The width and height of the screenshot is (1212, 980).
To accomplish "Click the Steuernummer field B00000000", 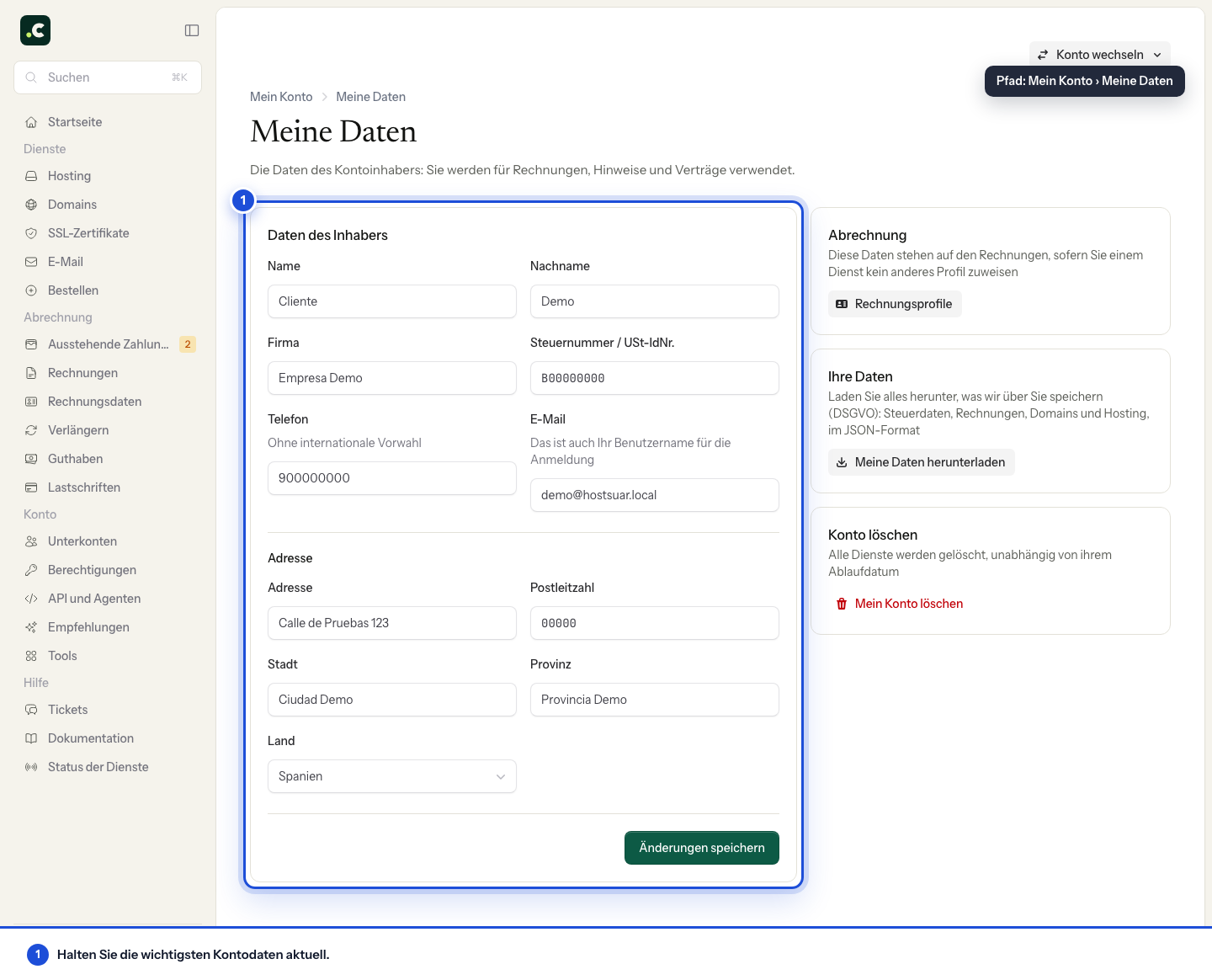I will click(x=655, y=378).
